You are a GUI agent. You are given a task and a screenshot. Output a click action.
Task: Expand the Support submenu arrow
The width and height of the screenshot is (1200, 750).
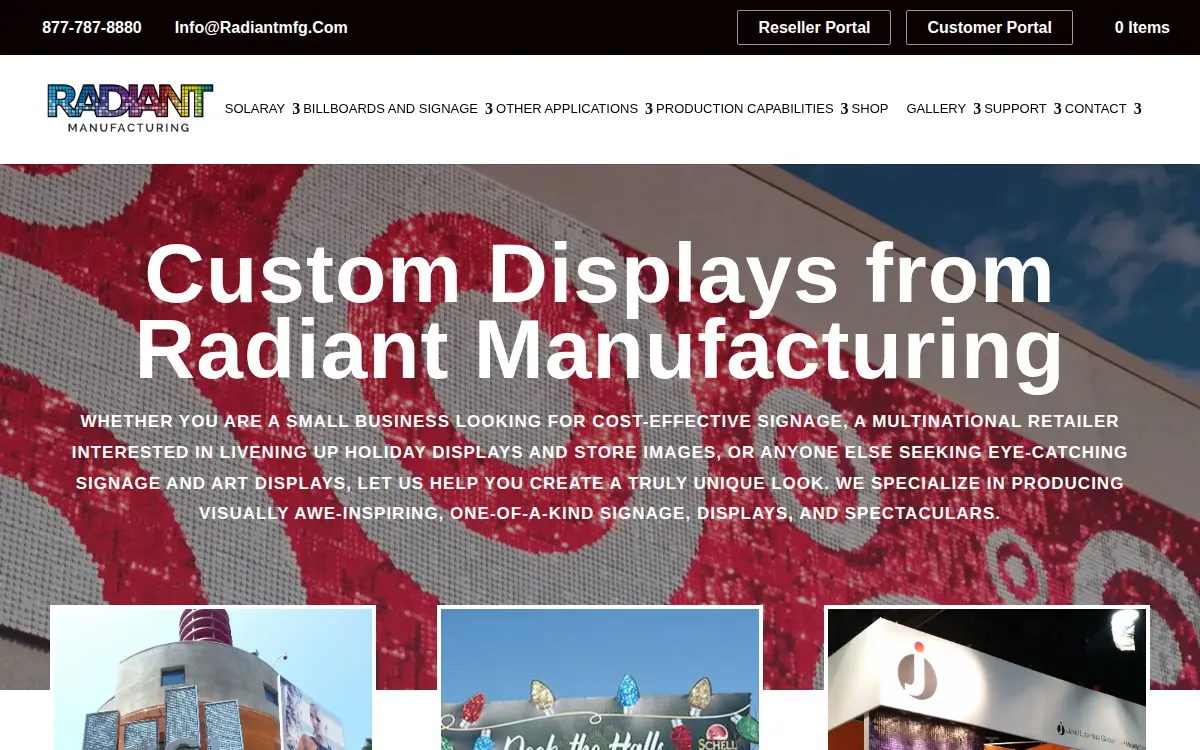point(1057,109)
